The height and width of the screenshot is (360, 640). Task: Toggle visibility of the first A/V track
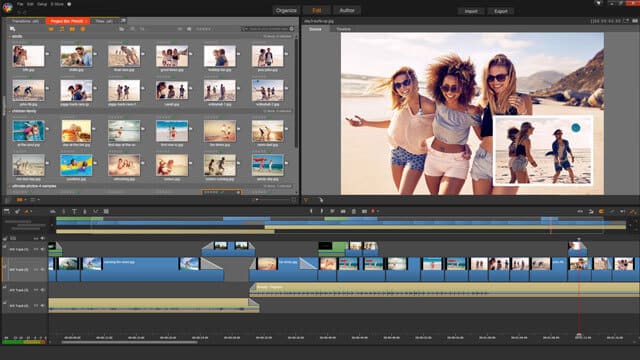pos(43,249)
